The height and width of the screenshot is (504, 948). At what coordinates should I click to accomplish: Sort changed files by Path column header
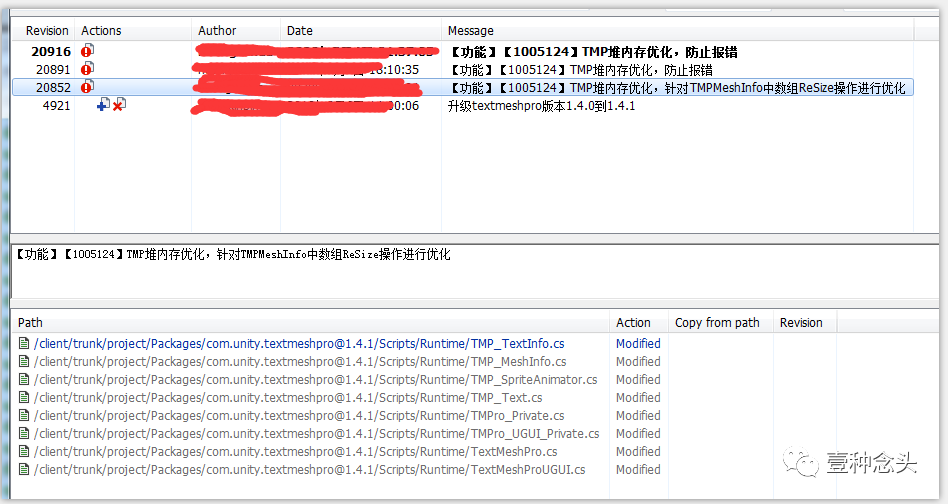pyautogui.click(x=311, y=323)
